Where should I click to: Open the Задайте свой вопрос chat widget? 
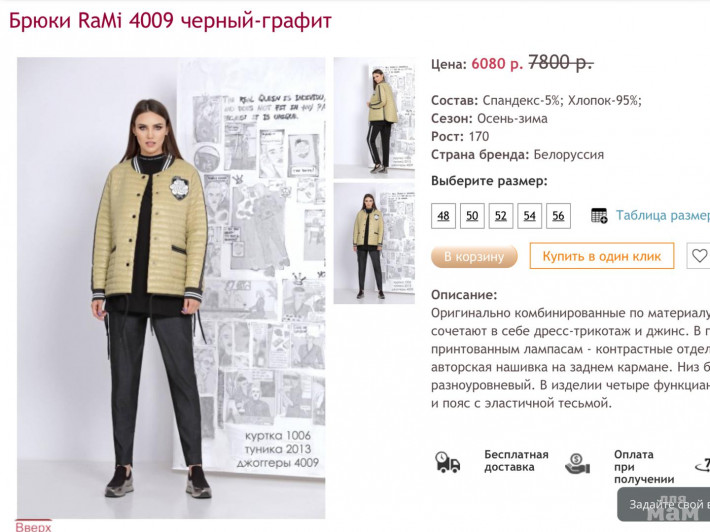point(664,504)
